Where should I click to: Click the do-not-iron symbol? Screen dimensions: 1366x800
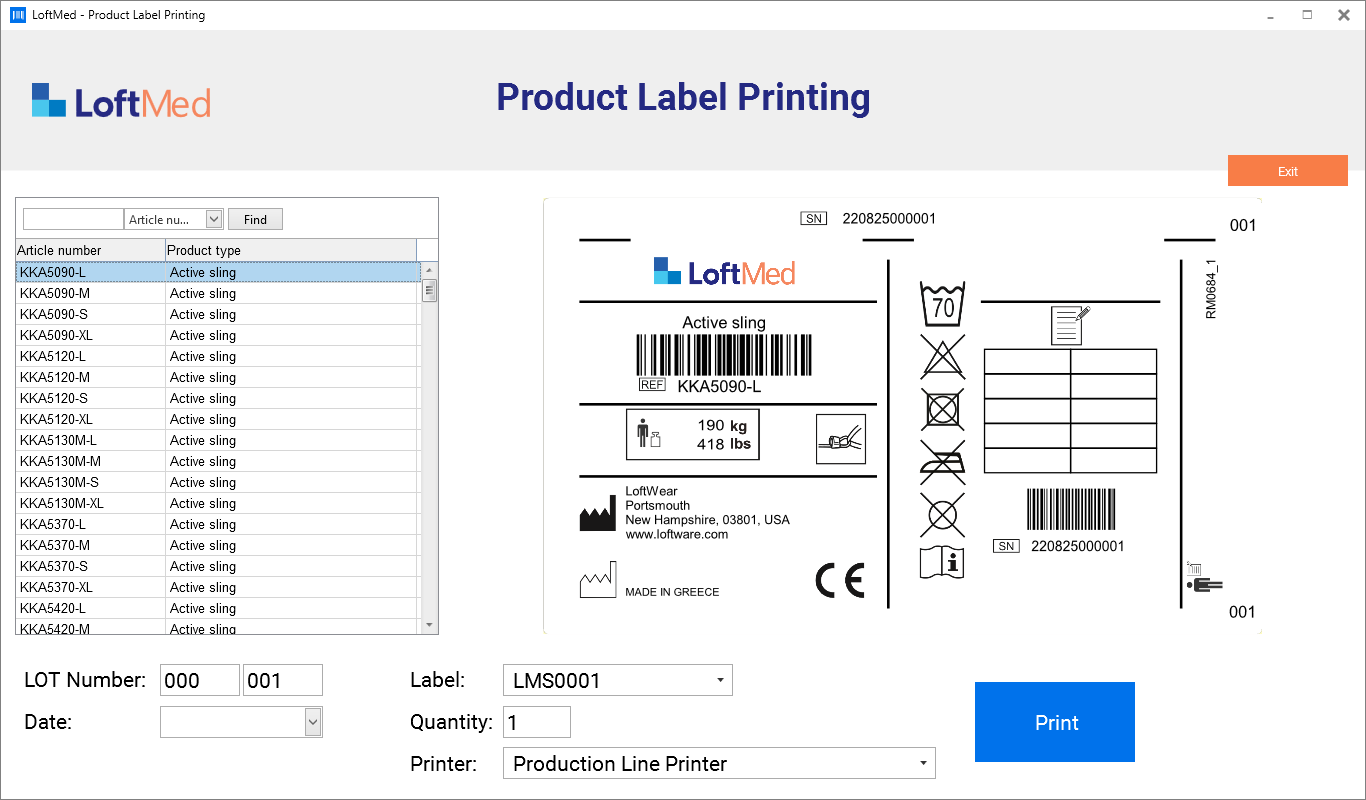coord(942,461)
